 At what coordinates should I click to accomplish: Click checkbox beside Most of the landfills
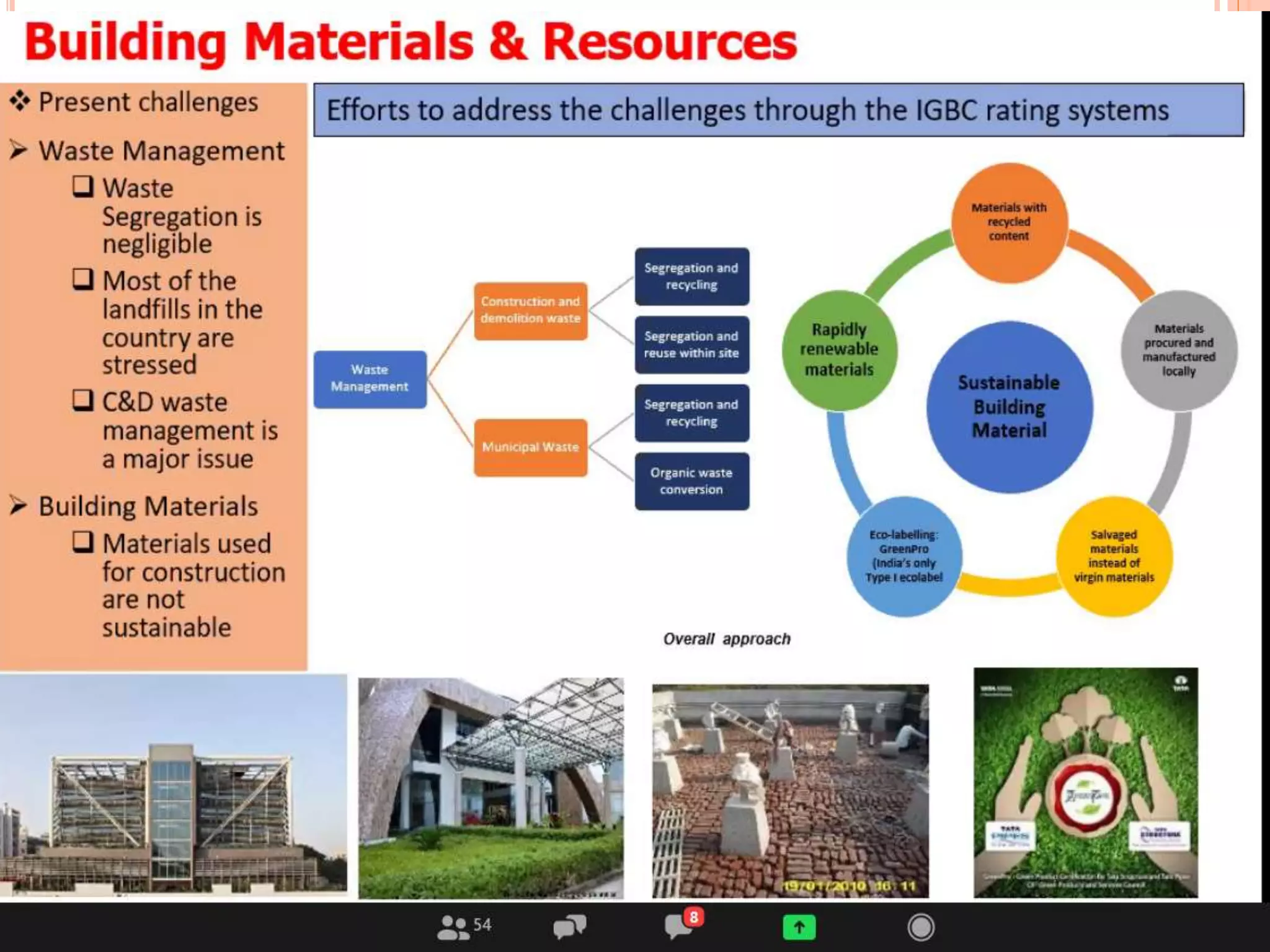click(x=83, y=279)
